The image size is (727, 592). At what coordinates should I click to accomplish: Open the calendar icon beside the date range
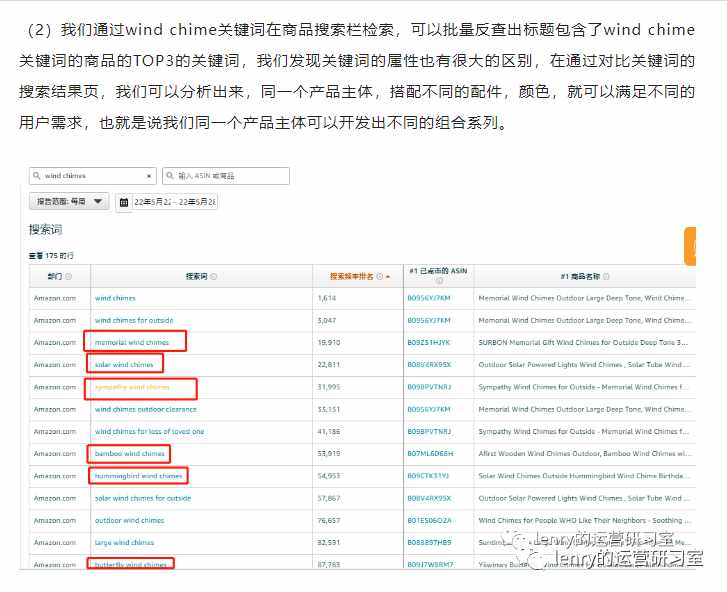[x=124, y=202]
